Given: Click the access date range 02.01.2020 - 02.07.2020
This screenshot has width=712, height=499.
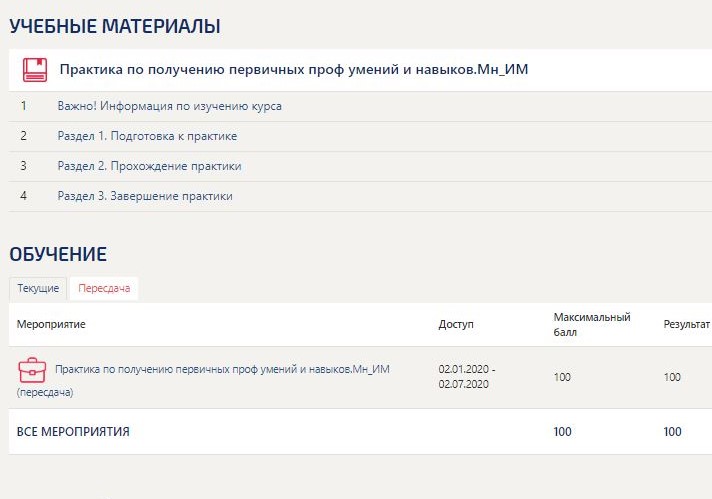Looking at the screenshot, I should click(x=466, y=376).
